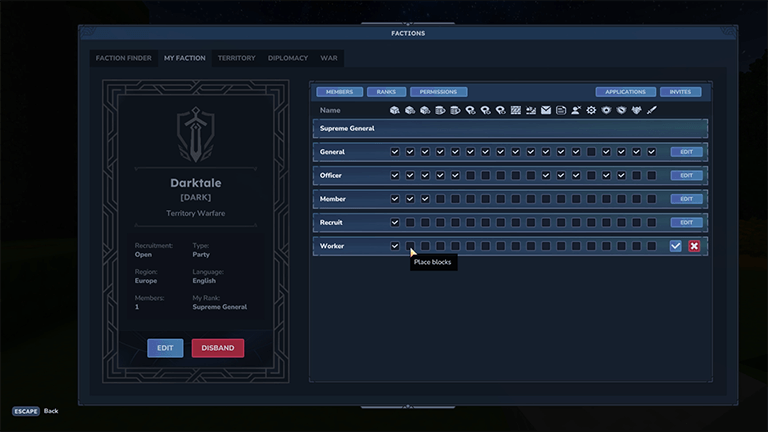Click the Region value Europe
The height and width of the screenshot is (432, 768).
click(146, 281)
